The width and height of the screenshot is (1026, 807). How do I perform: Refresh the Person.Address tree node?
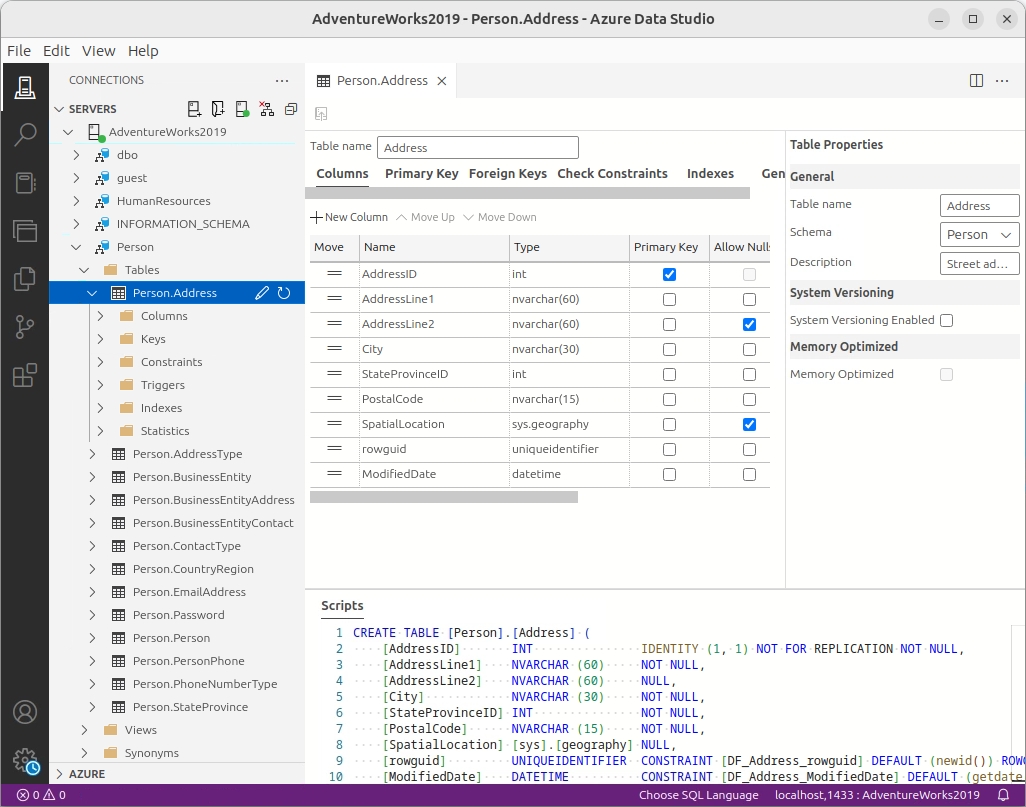point(284,293)
